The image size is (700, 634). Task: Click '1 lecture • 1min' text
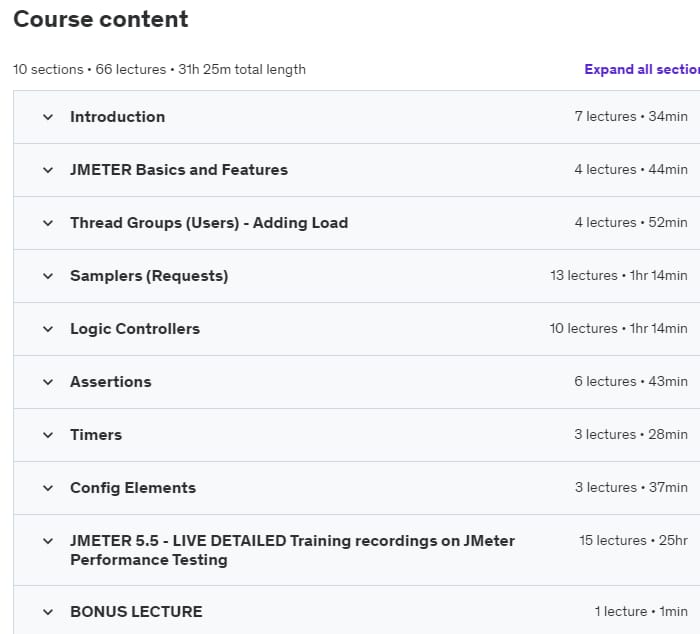(641, 612)
